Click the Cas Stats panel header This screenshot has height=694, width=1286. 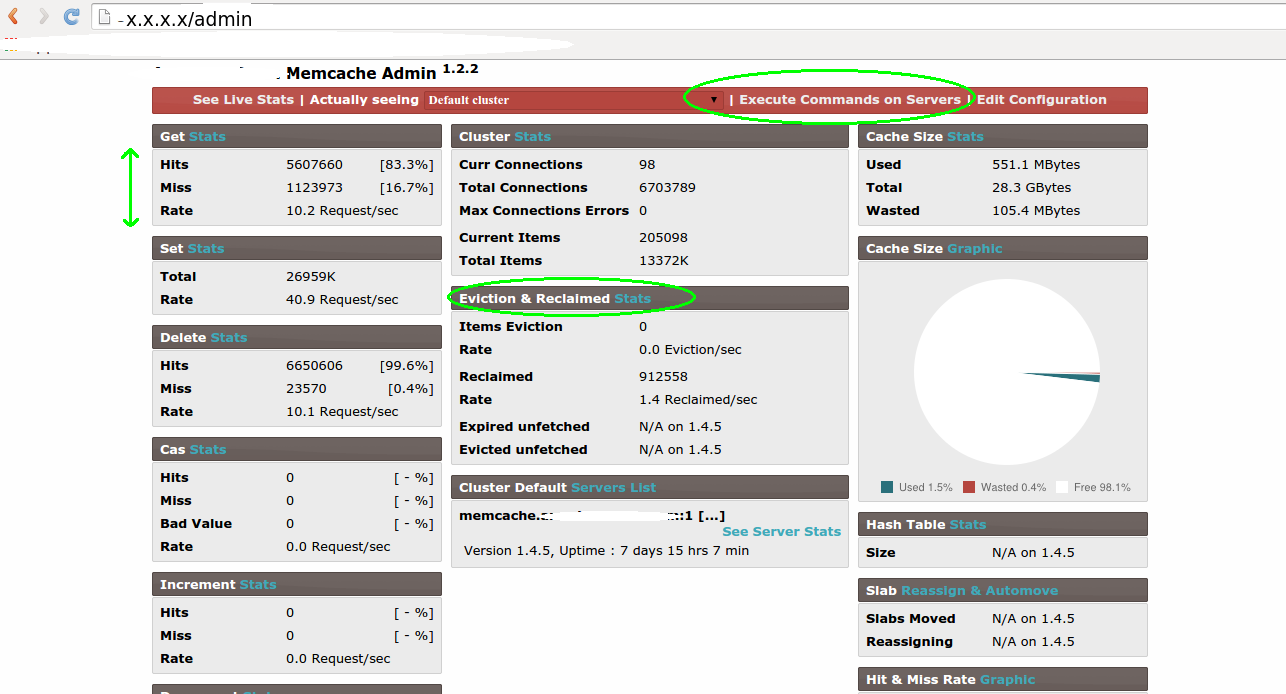click(x=297, y=449)
